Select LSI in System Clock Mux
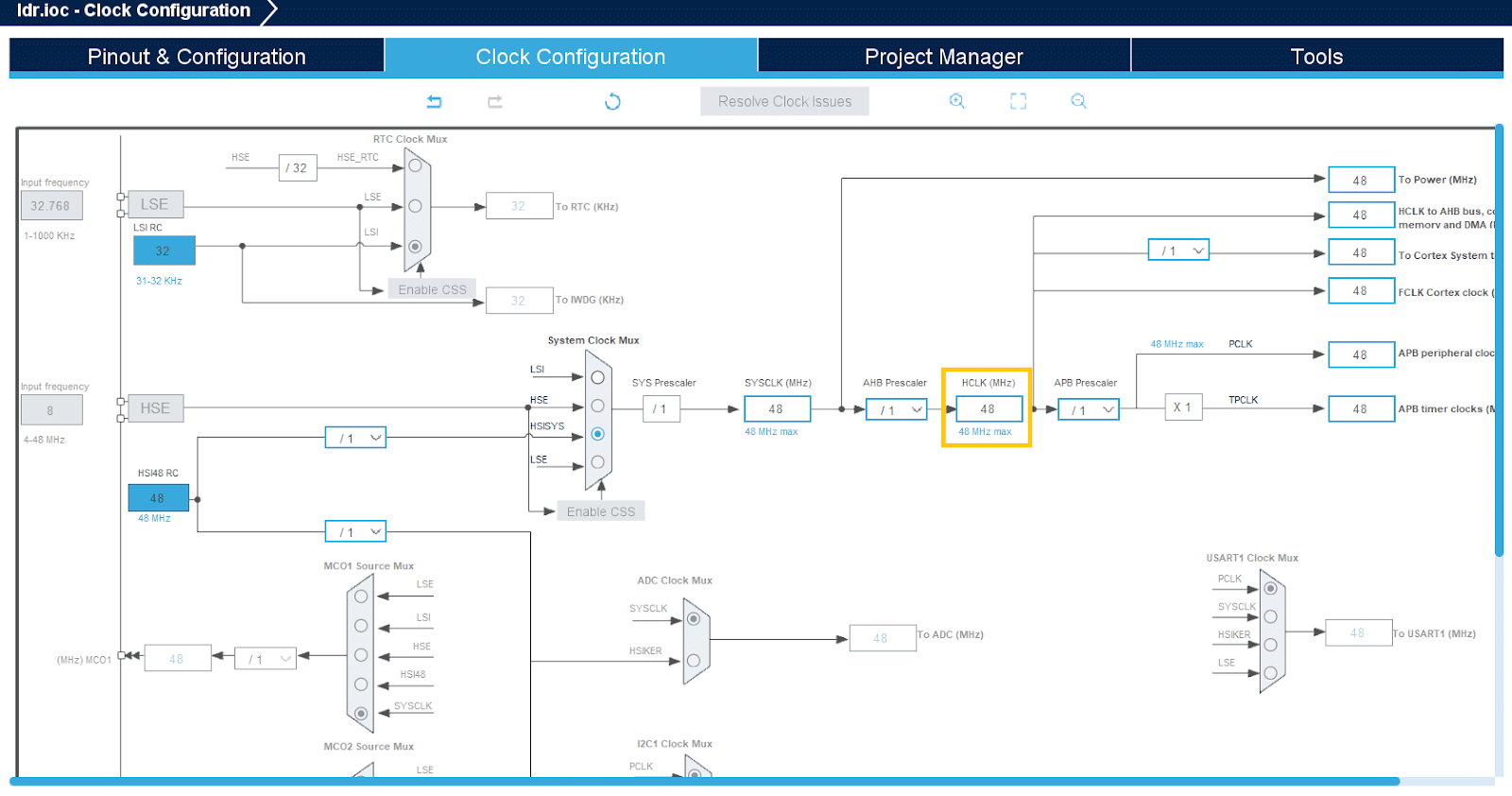The width and height of the screenshot is (1512, 796). [x=597, y=377]
